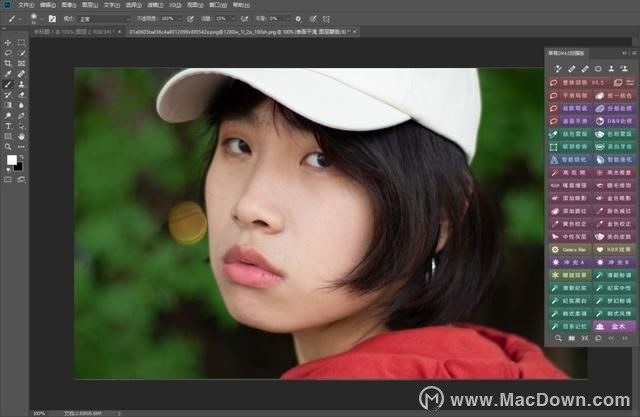Select the Horizontal Type tool
Viewport: 640px width, 417px height.
8,126
